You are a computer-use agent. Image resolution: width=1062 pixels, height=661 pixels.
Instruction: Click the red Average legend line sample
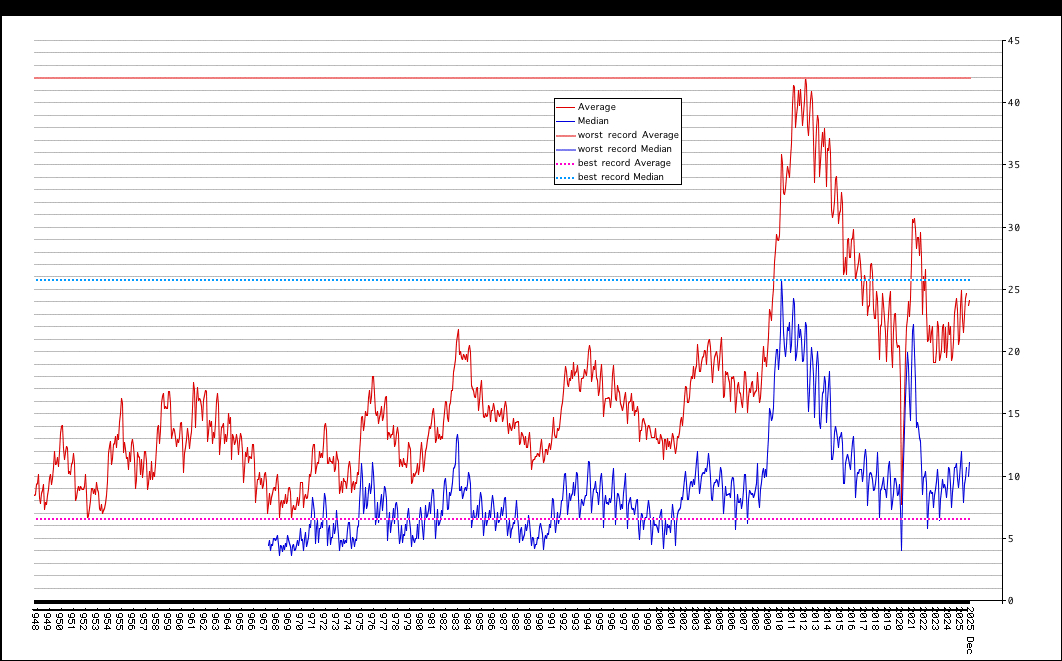565,107
